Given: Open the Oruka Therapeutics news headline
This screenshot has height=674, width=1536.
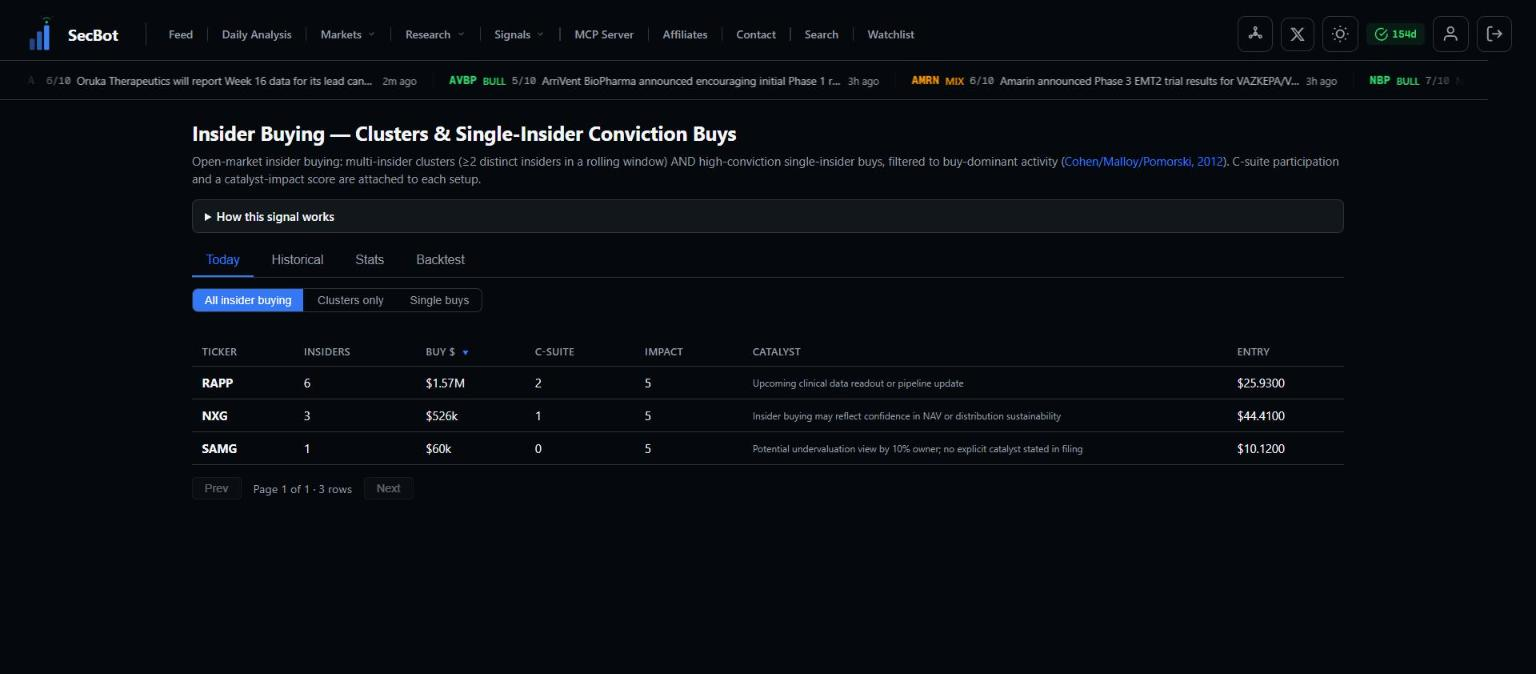Looking at the screenshot, I should [x=225, y=81].
